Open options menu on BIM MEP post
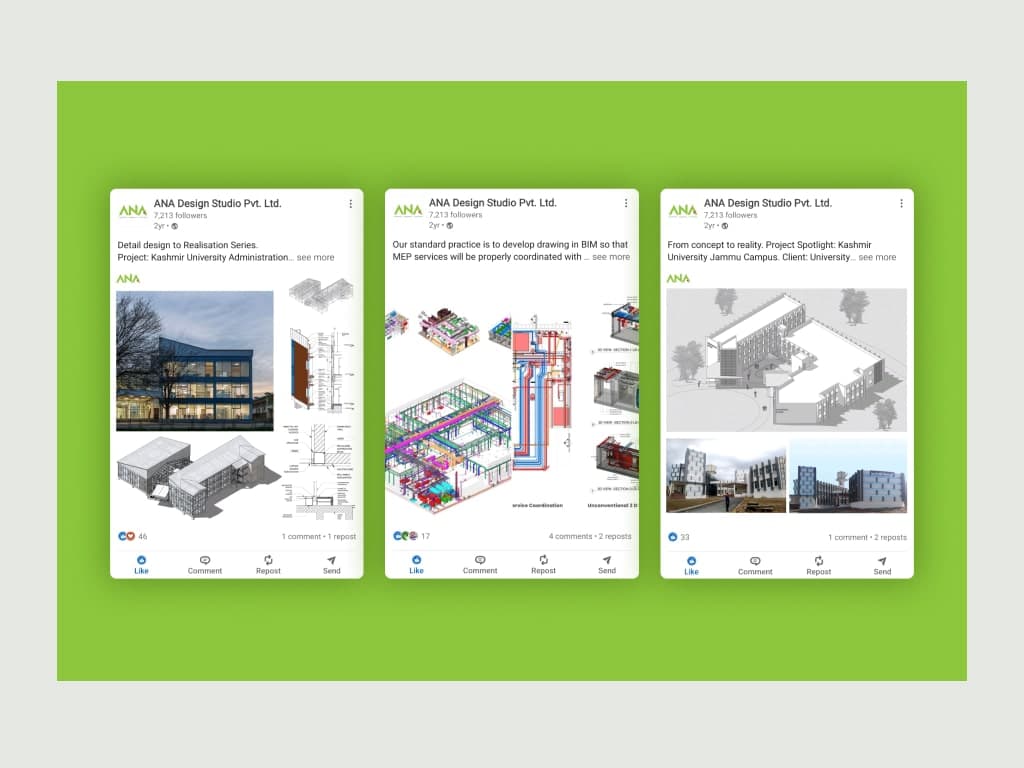This screenshot has height=768, width=1024. point(626,203)
